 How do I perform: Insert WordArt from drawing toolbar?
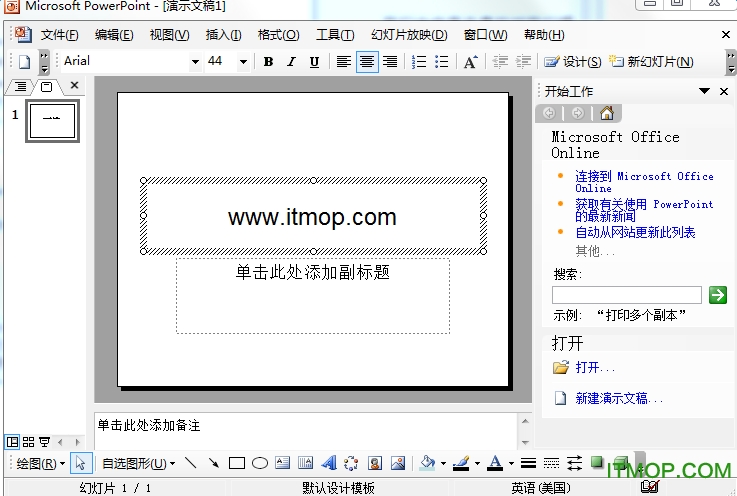(329, 463)
